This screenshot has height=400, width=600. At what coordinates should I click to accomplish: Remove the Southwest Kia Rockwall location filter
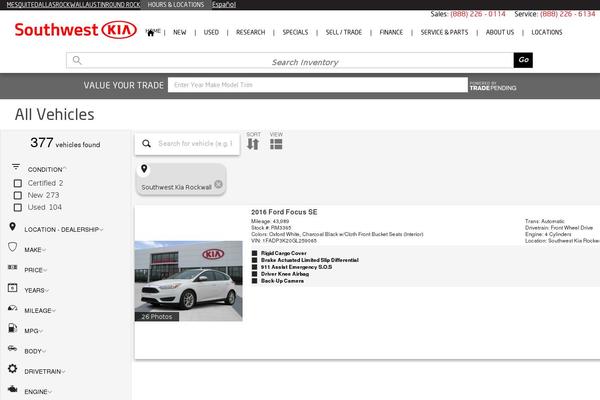click(218, 184)
